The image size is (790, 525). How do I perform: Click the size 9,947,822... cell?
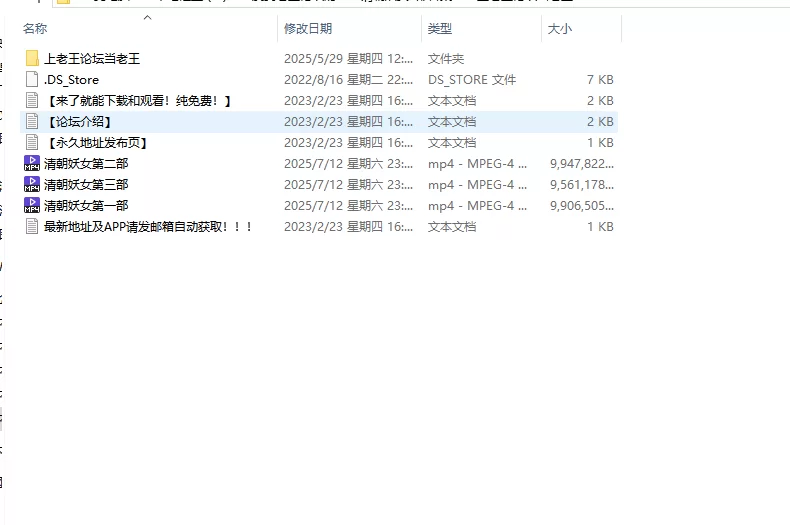582,164
